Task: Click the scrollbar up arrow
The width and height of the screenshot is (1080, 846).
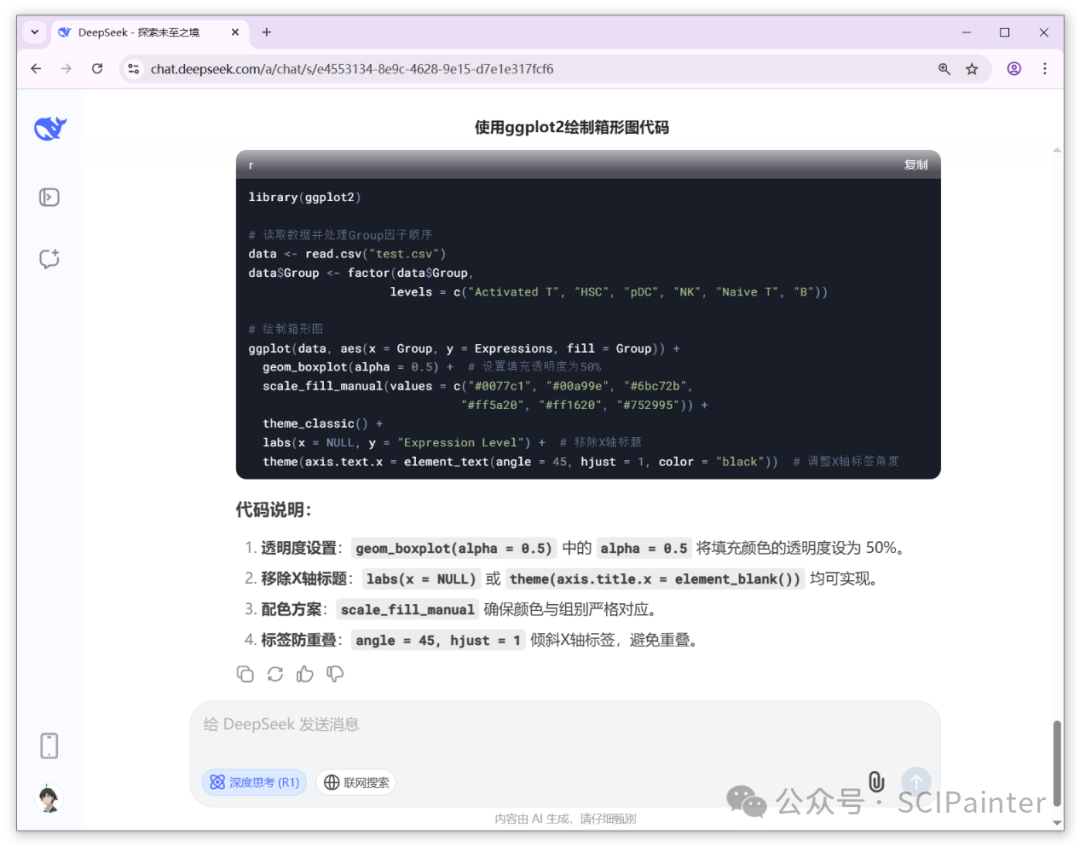Action: (x=1057, y=150)
